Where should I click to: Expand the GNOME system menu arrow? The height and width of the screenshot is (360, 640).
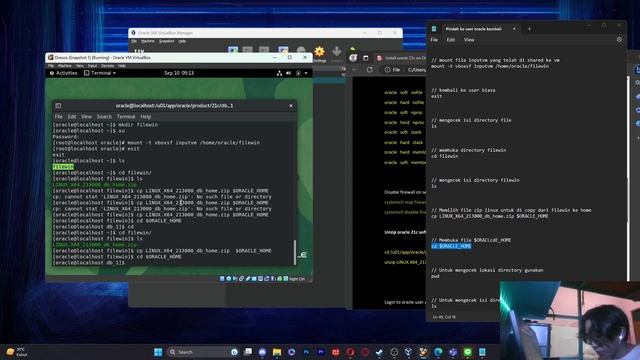click(x=306, y=73)
